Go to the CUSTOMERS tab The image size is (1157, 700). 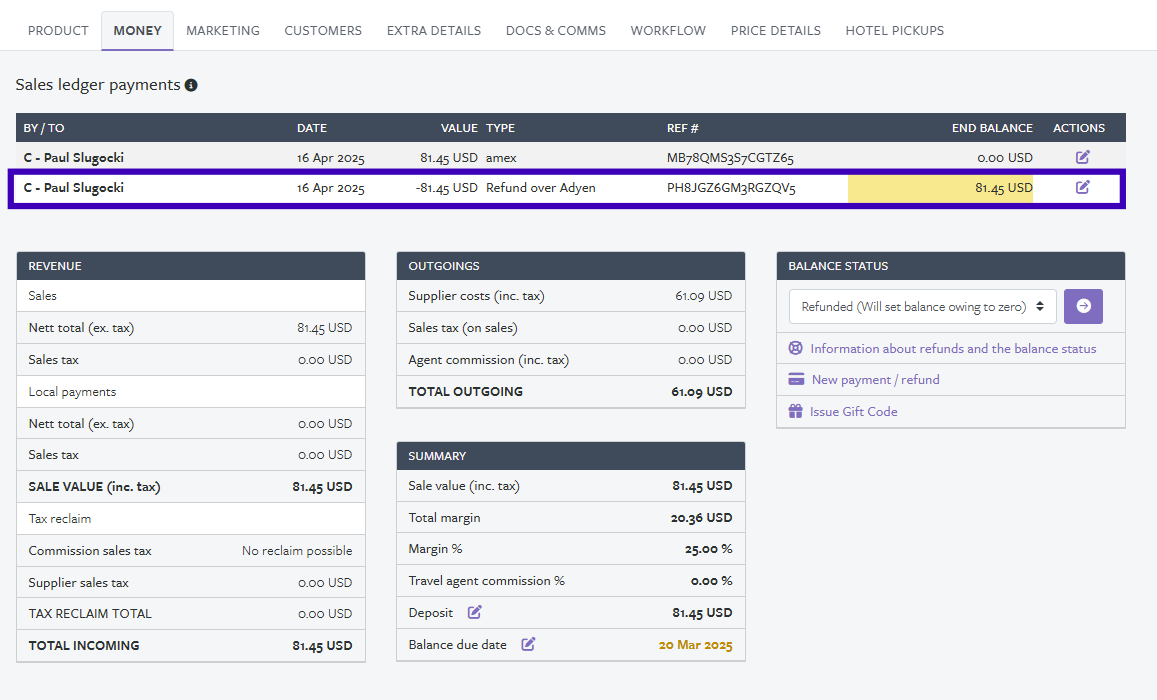(x=323, y=30)
